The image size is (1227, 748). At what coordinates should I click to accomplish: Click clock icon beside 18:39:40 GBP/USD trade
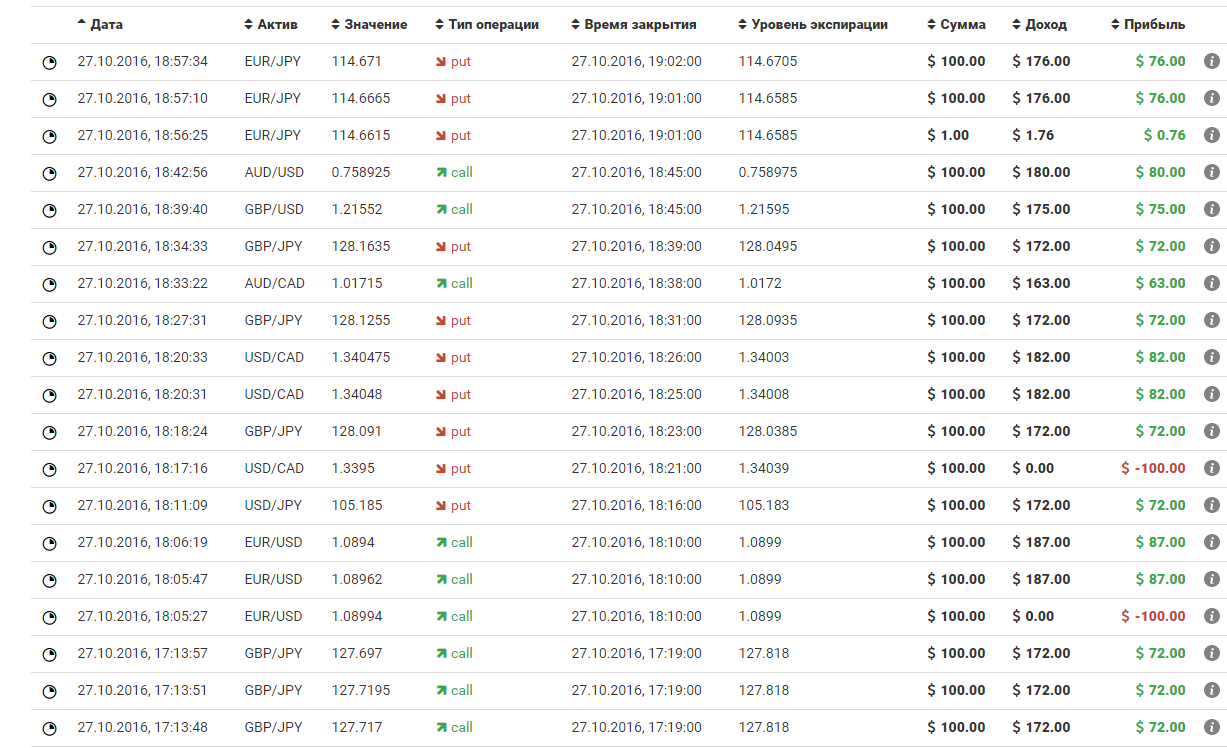click(49, 211)
